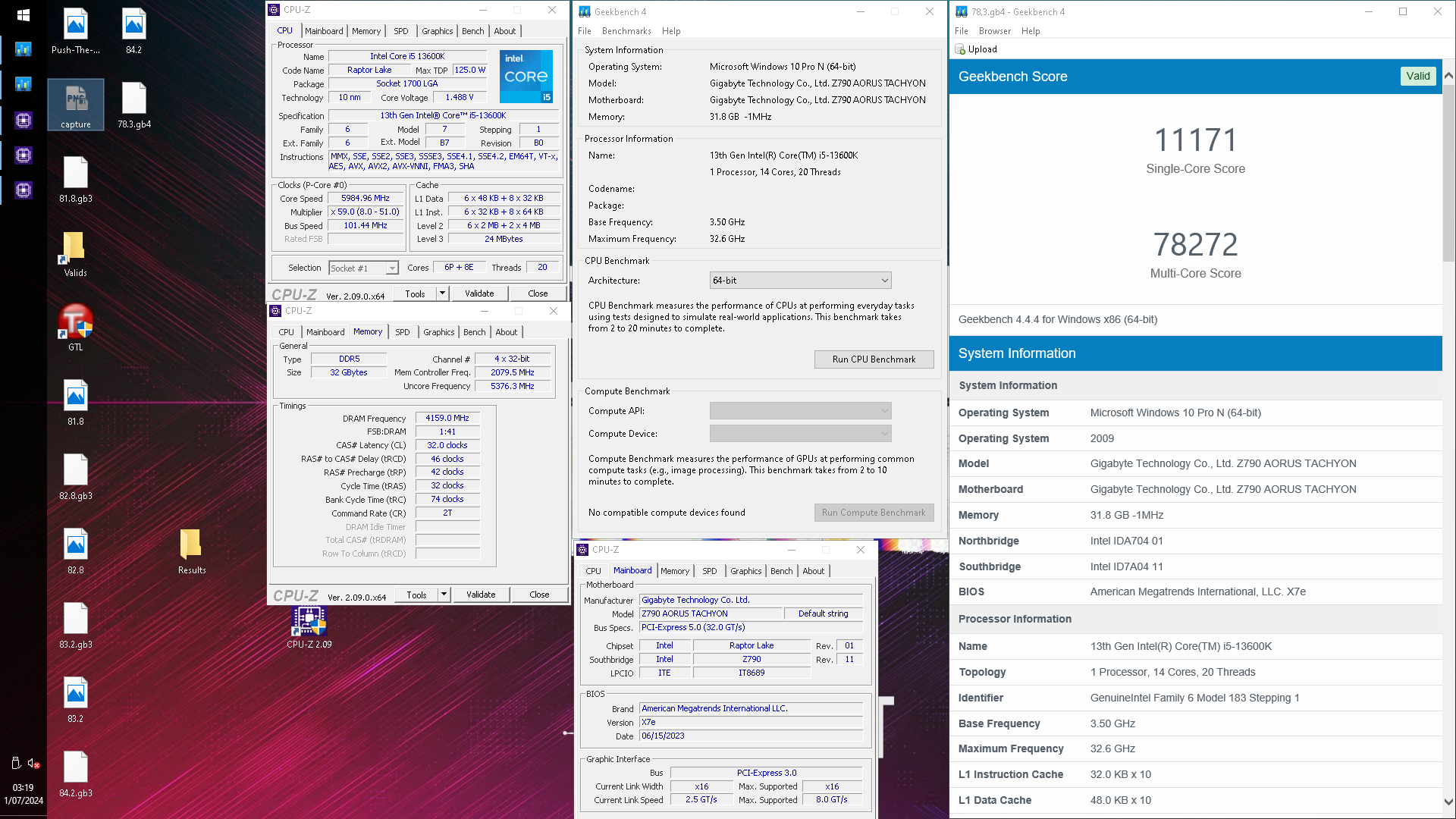The height and width of the screenshot is (819, 1456).
Task: Switch to SPD tab in Memory CPU-Z window
Action: 402,332
